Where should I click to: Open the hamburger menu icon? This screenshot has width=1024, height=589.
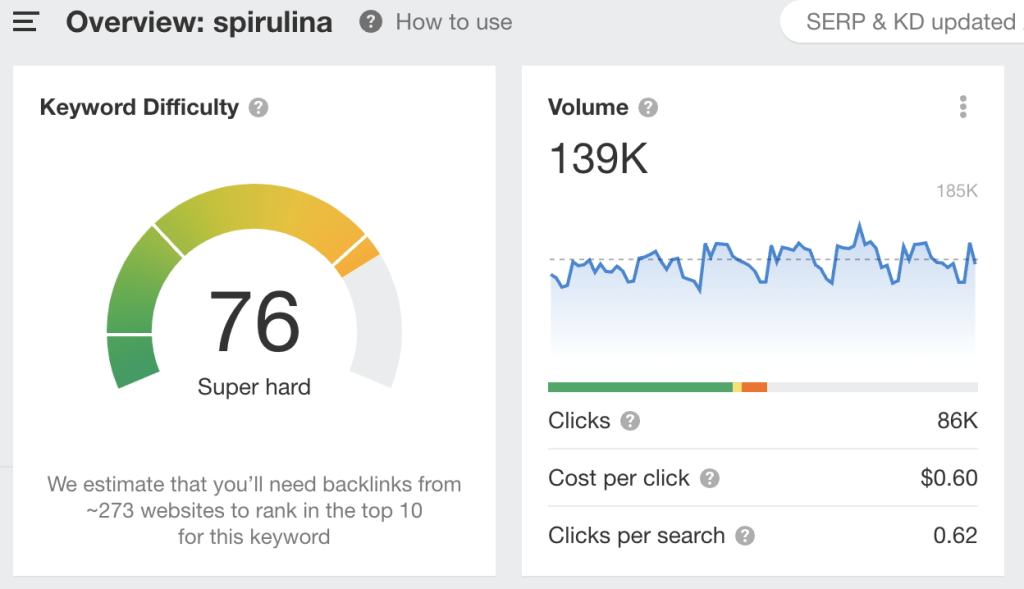(x=26, y=22)
